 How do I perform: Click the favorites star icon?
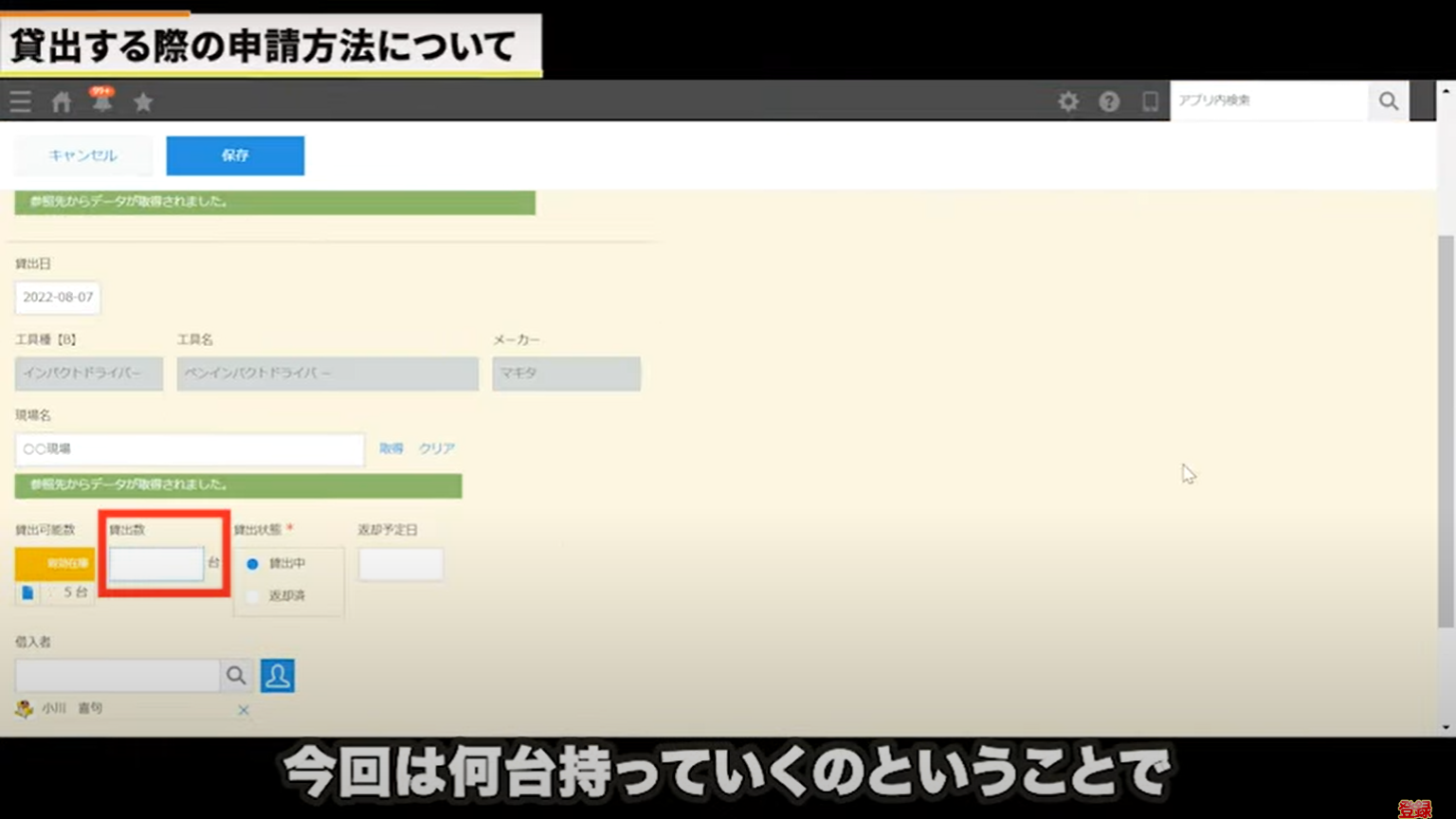[x=143, y=100]
